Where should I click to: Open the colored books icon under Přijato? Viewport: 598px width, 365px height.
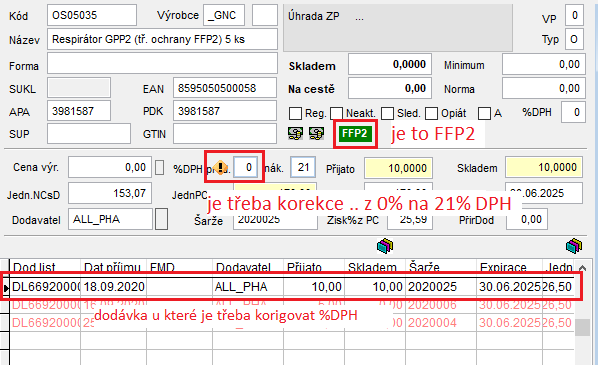[385, 246]
